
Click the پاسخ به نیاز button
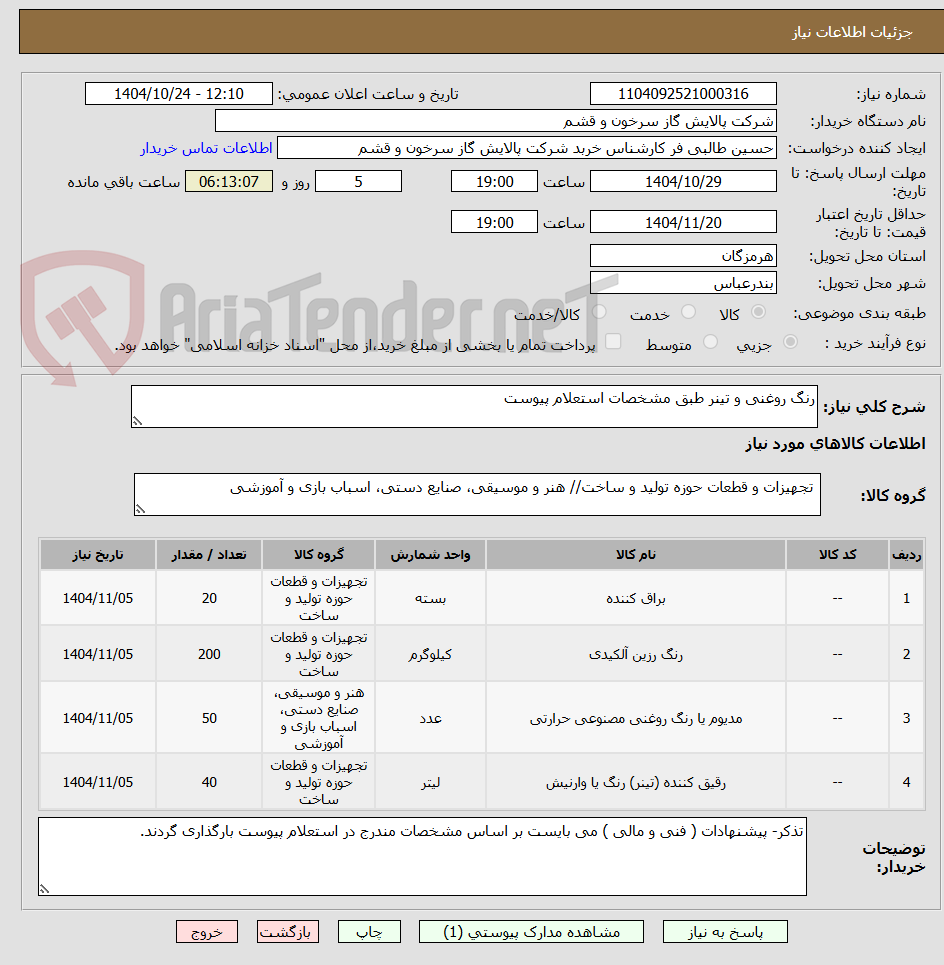pyautogui.click(x=725, y=931)
